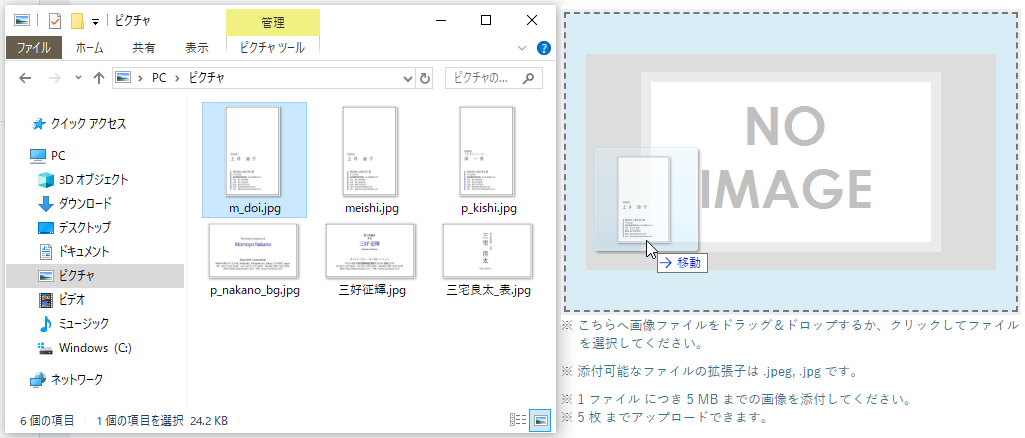Select ピクチャ in the navigation pane
Viewport: 1025px width, 438px height.
pyautogui.click(x=95, y=276)
